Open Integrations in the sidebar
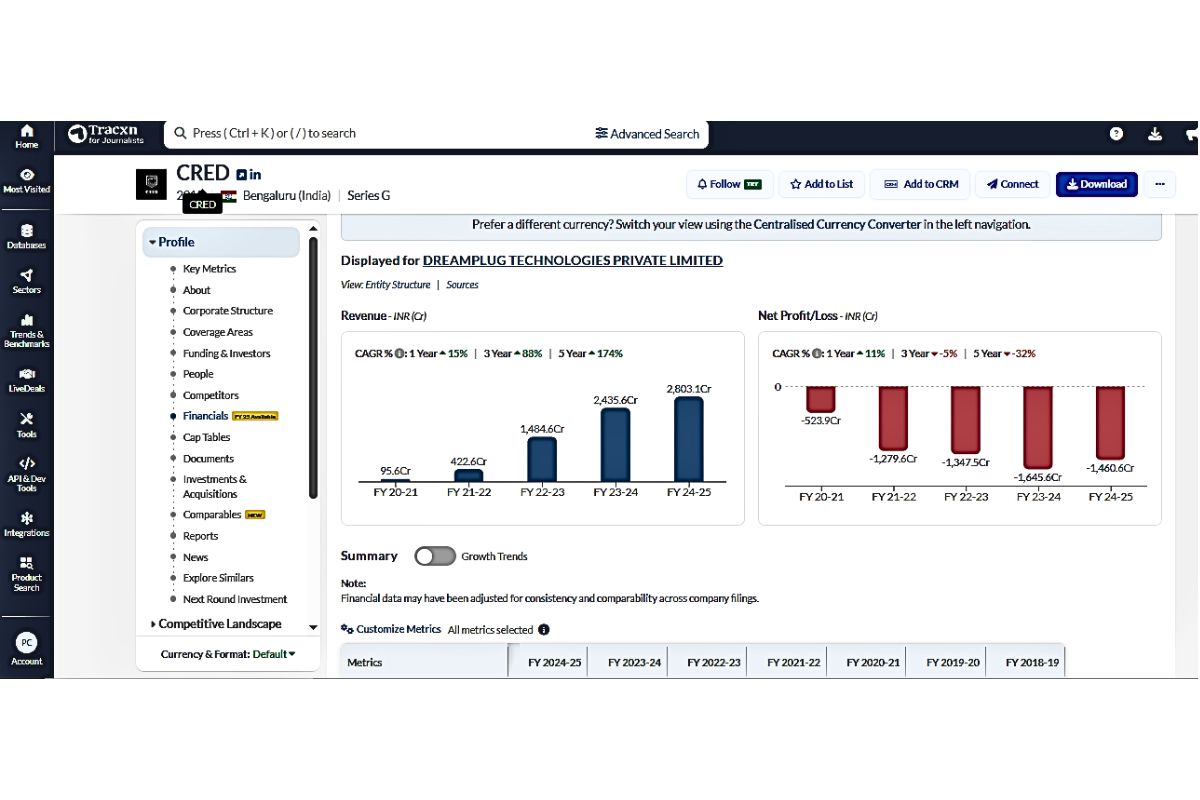Viewport: 1200px width, 800px height. 26,524
